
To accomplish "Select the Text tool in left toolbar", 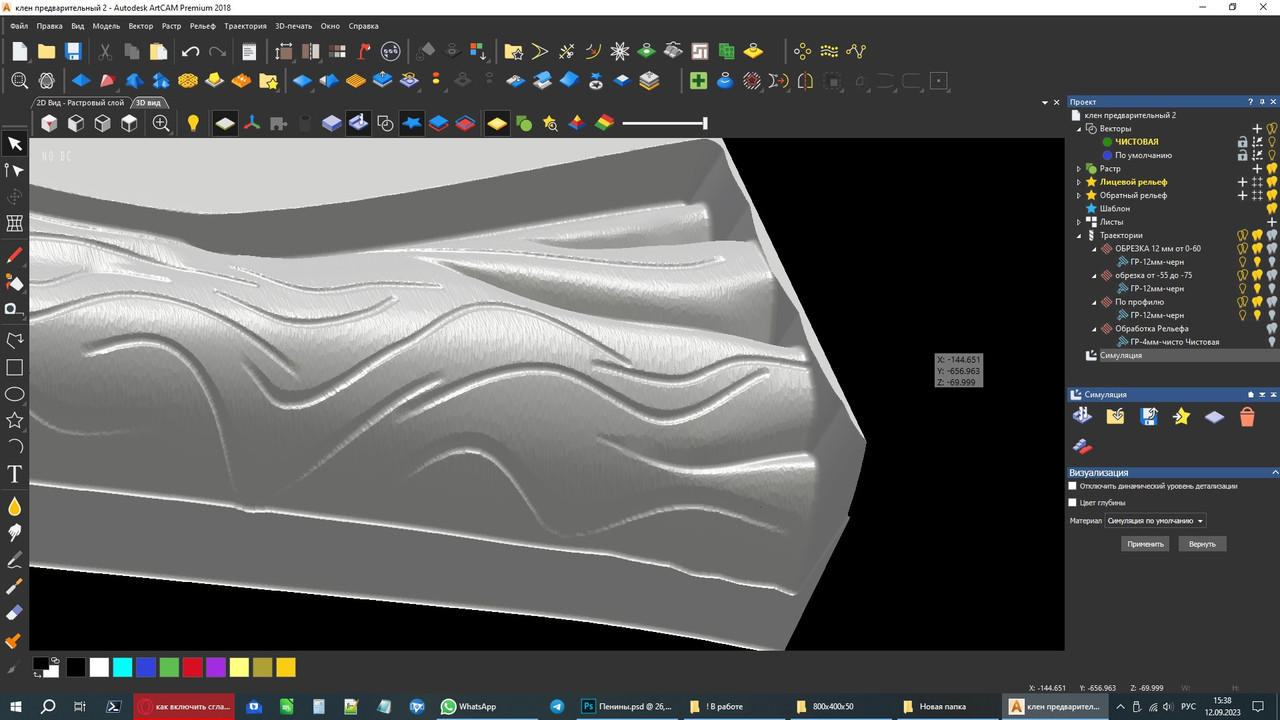I will [x=14, y=473].
